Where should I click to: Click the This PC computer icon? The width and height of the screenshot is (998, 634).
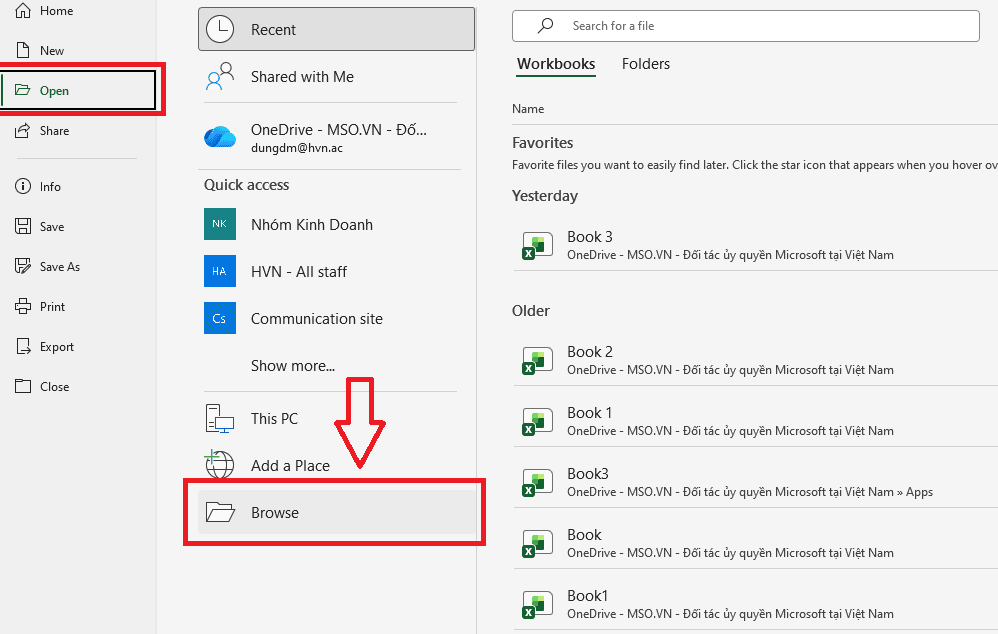220,419
